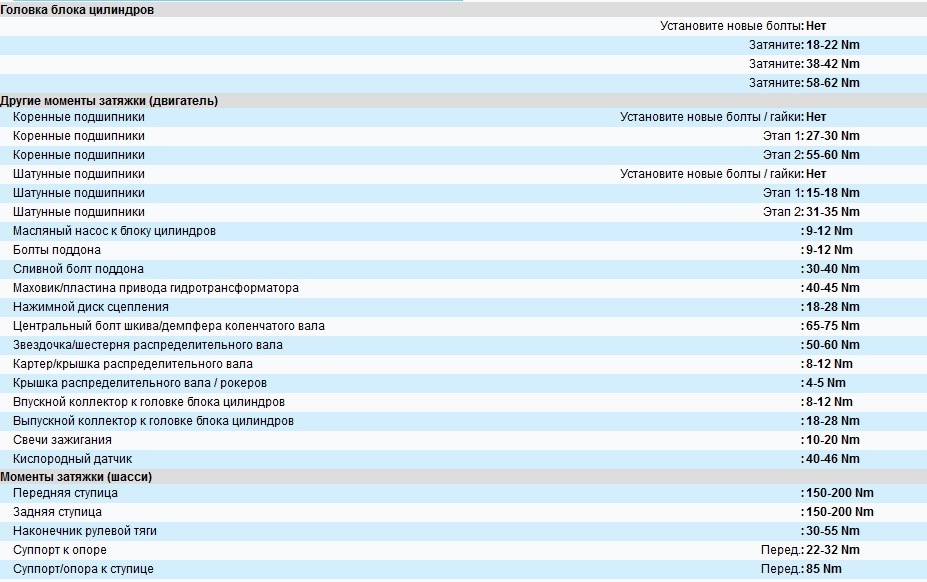The height and width of the screenshot is (582, 927).
Task: Select 'Наконечник рулевой тяги' row
Action: [x=464, y=530]
